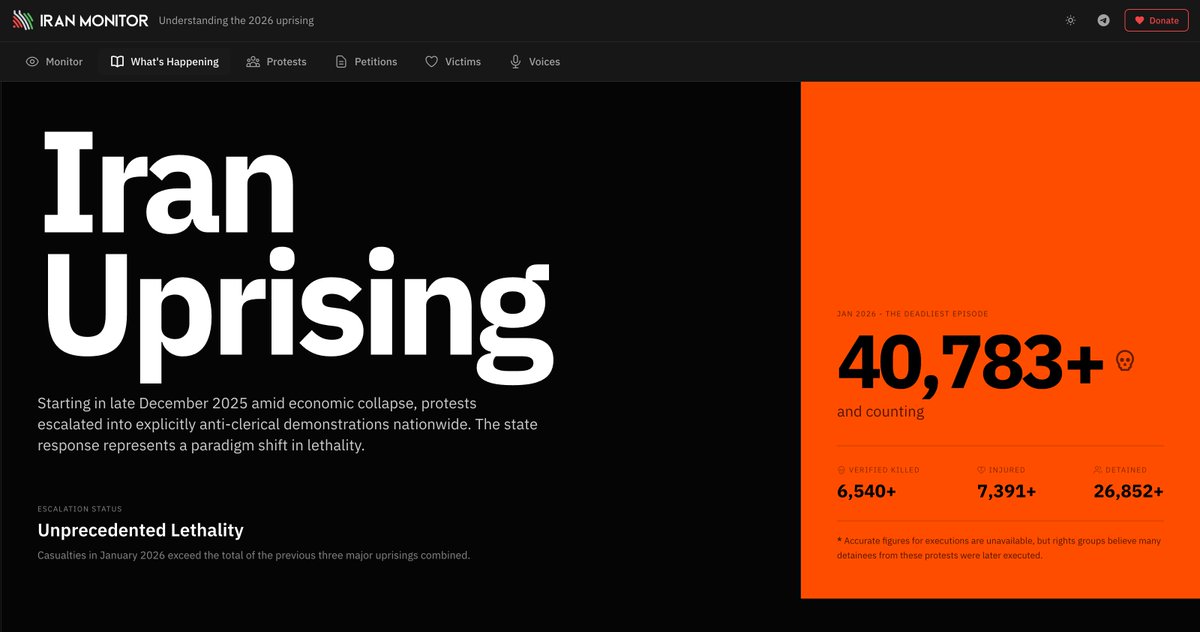Click the open-book icon beside What's Happening

click(117, 62)
